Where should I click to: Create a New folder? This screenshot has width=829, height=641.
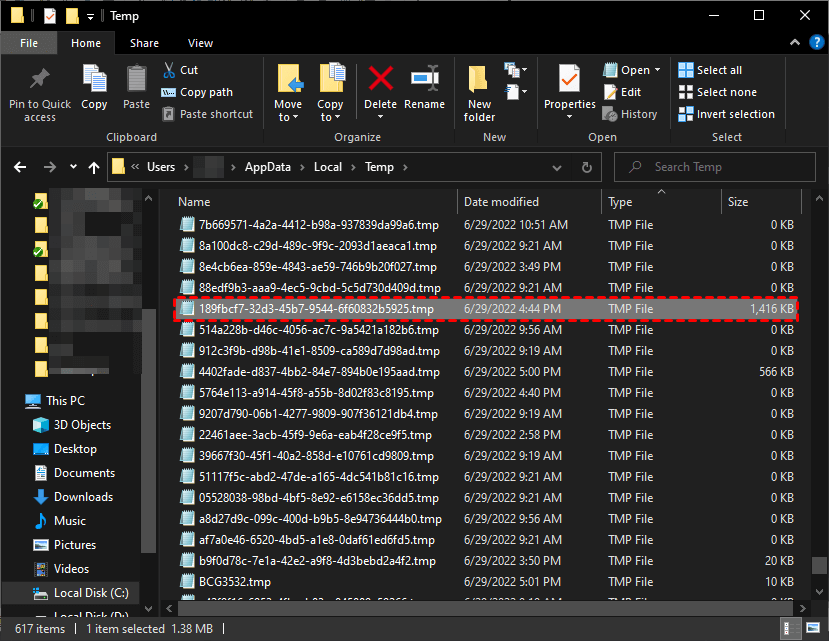click(479, 94)
